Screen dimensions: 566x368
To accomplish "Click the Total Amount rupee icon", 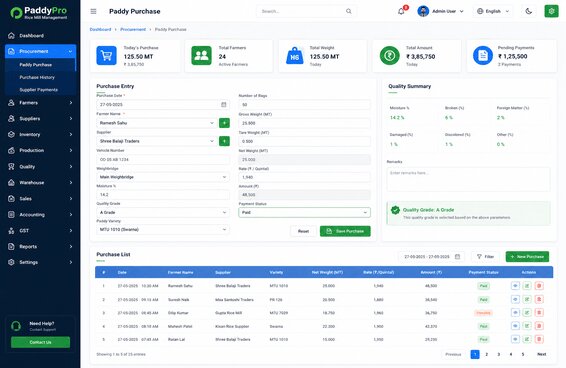I will (389, 56).
